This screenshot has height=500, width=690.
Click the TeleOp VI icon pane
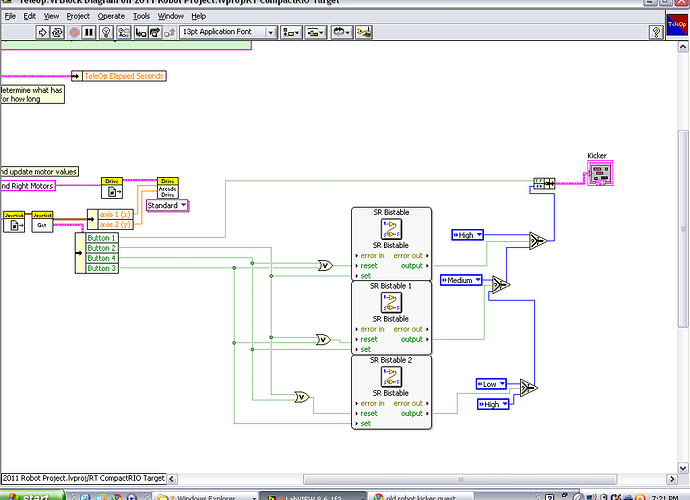point(677,25)
